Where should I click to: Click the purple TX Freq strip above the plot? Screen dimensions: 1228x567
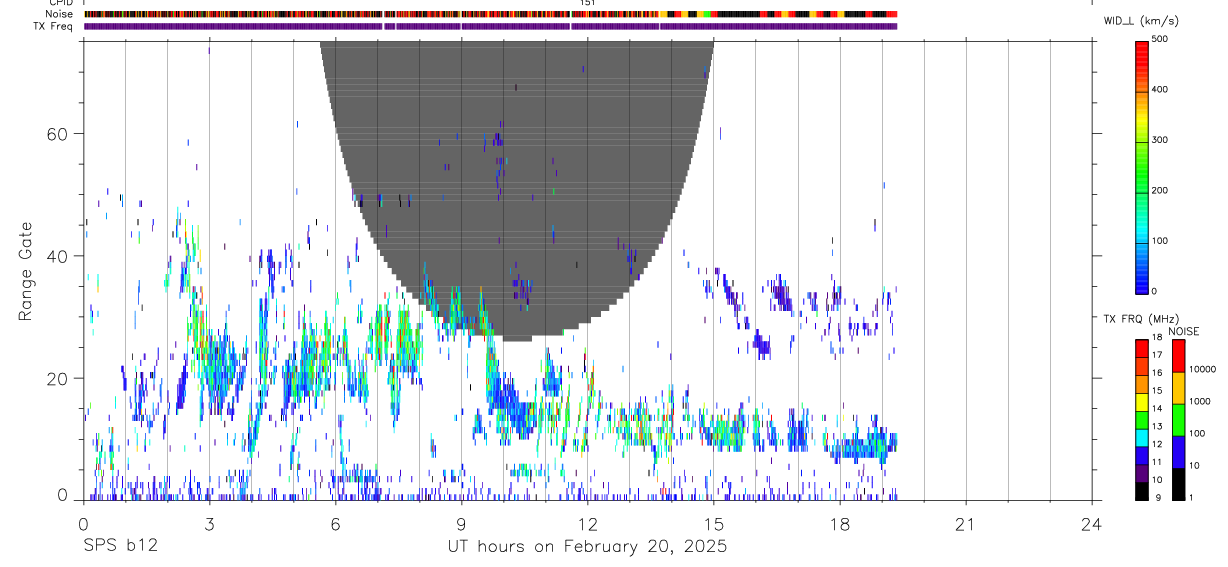(490, 26)
